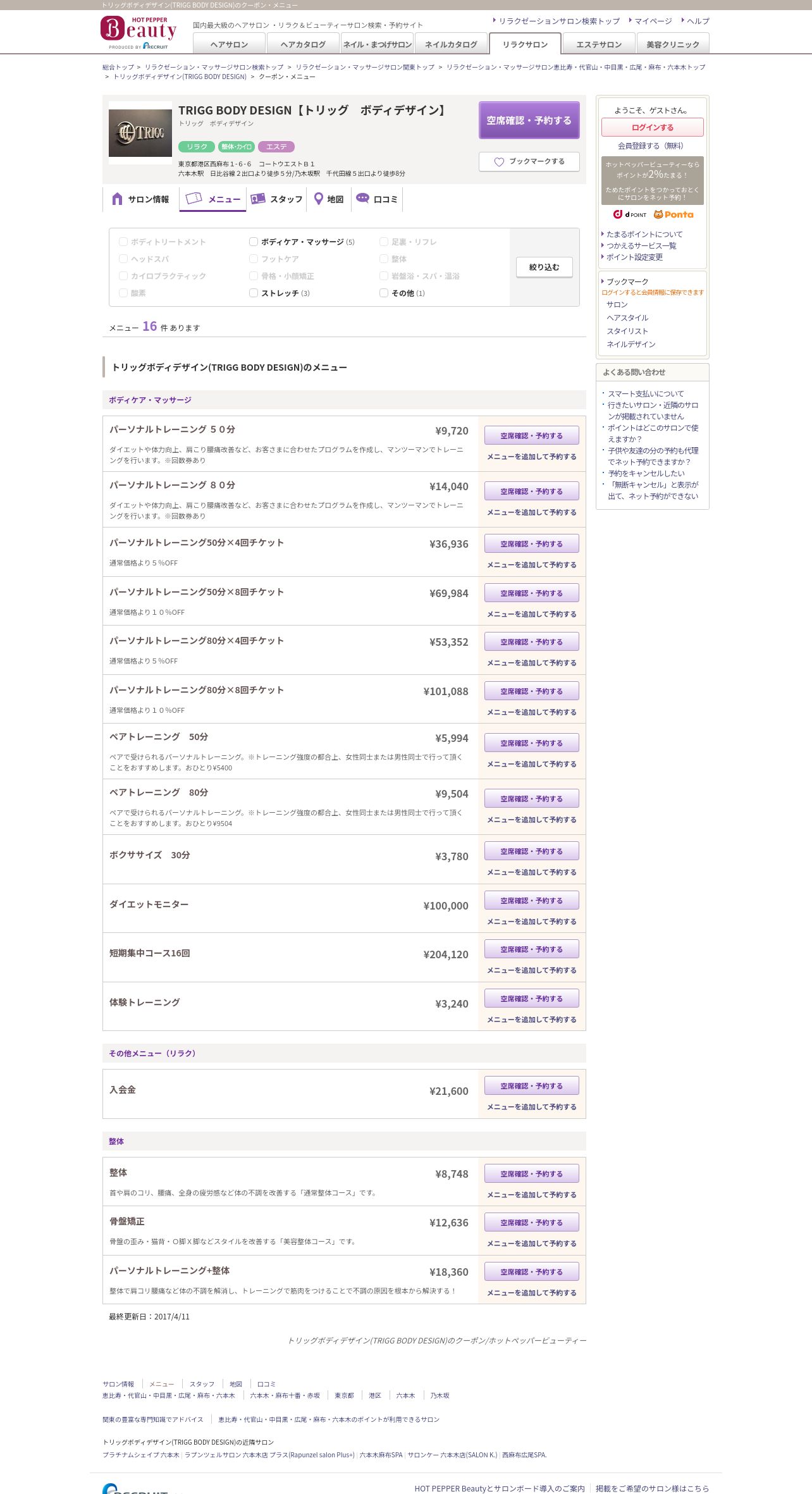Viewport: 812px width, 1494px height.
Task: Click the 整体・カイロ green tag
Action: [237, 147]
